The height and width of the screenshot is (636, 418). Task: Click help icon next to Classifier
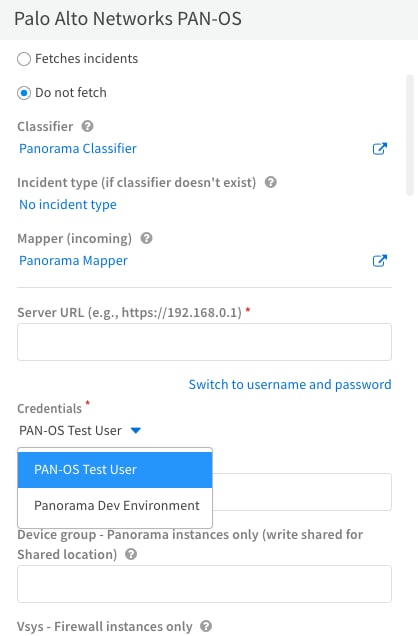click(88, 126)
